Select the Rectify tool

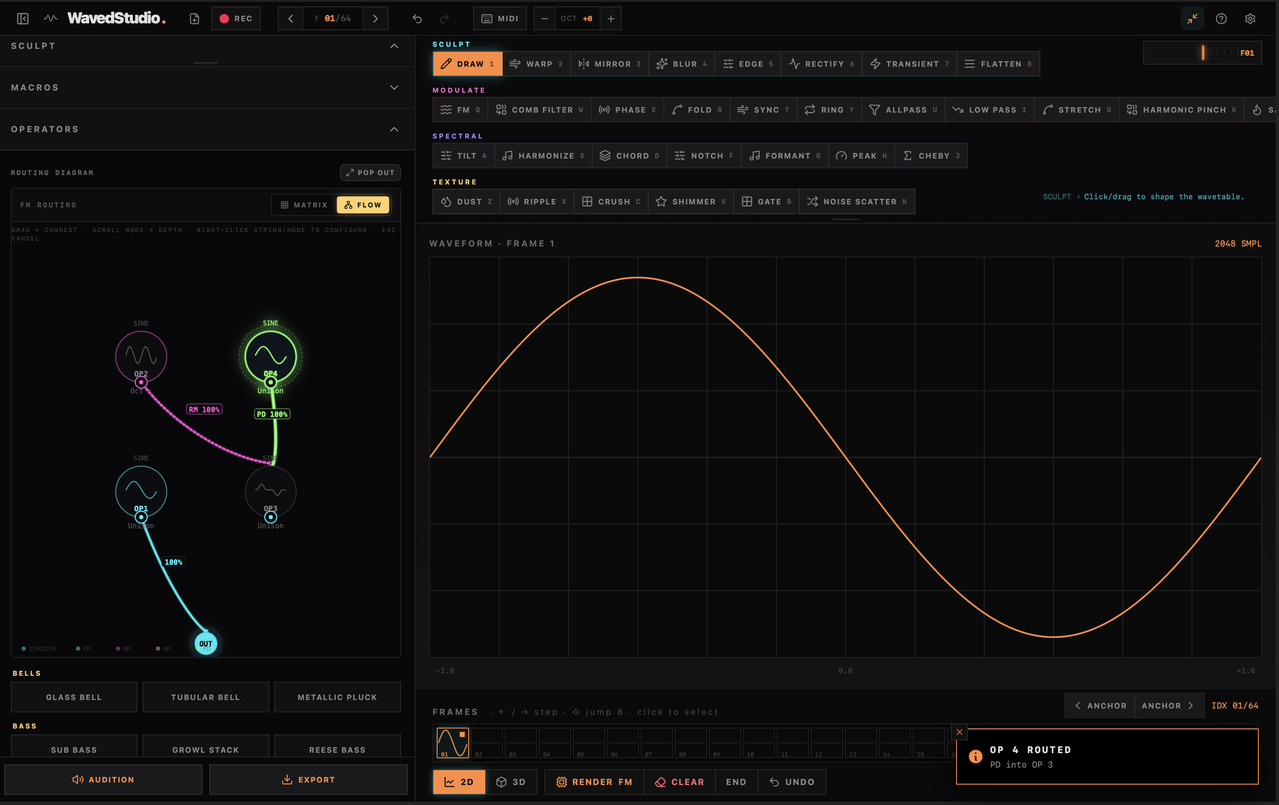pos(822,64)
